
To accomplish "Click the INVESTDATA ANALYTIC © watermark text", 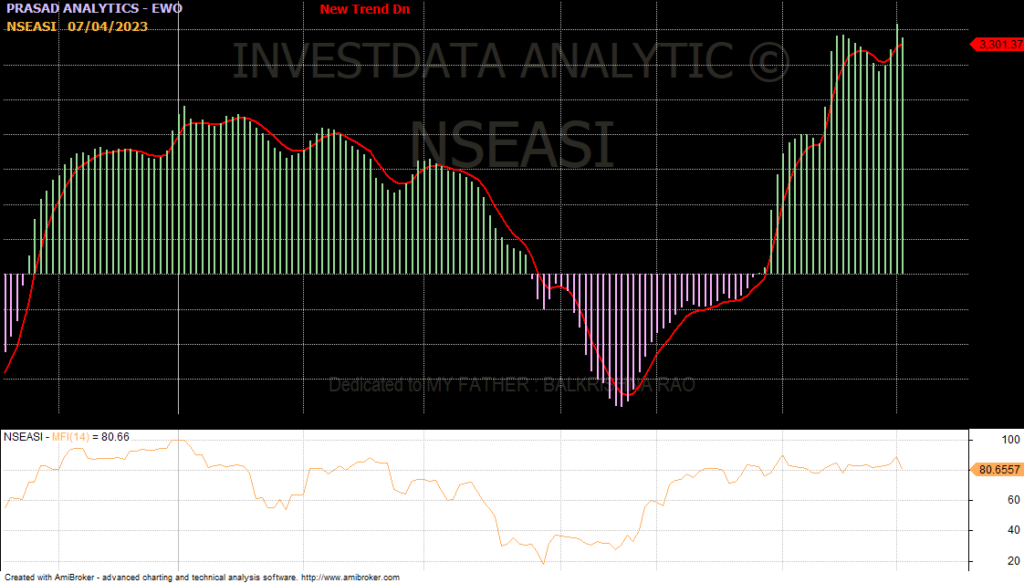I will tap(510, 61).
